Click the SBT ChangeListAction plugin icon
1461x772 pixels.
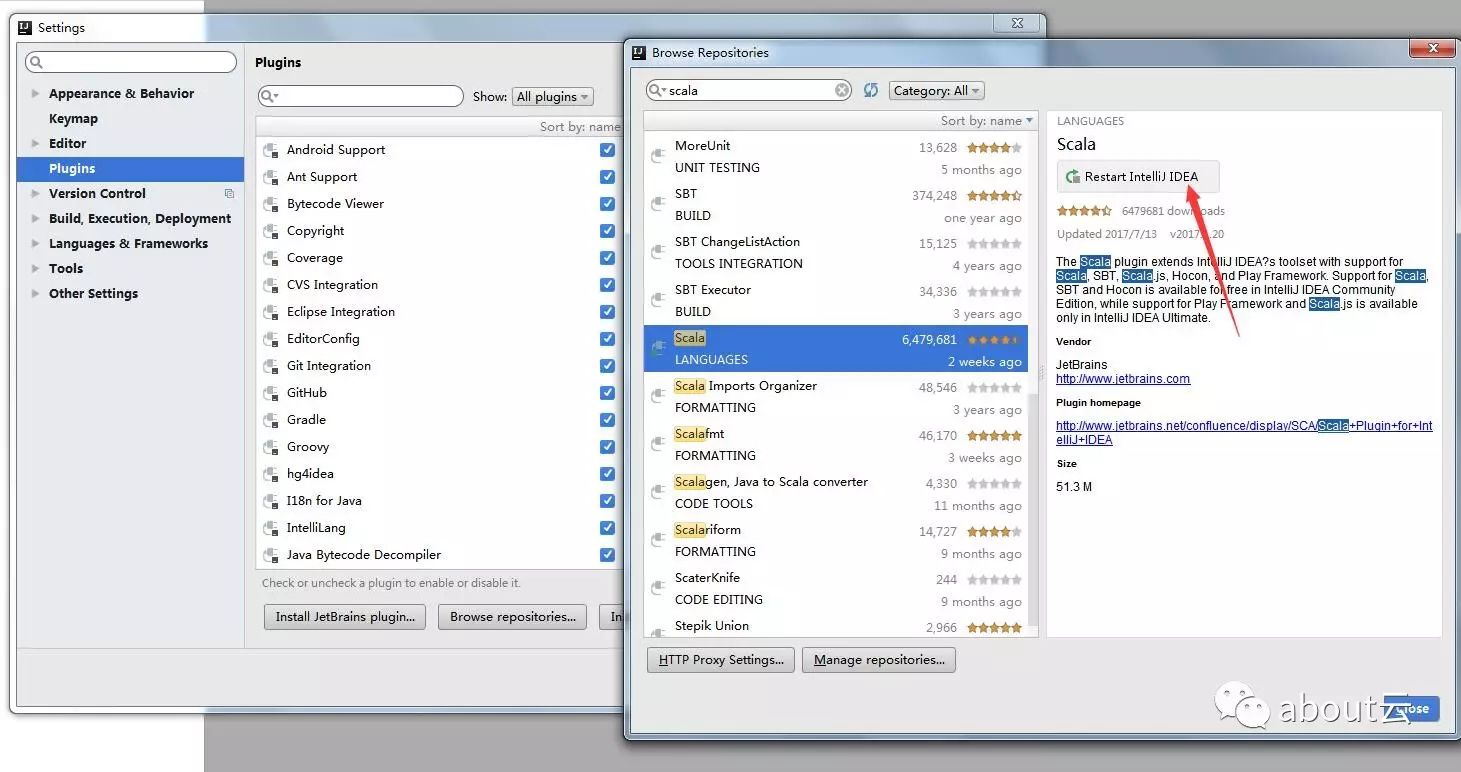click(x=658, y=252)
